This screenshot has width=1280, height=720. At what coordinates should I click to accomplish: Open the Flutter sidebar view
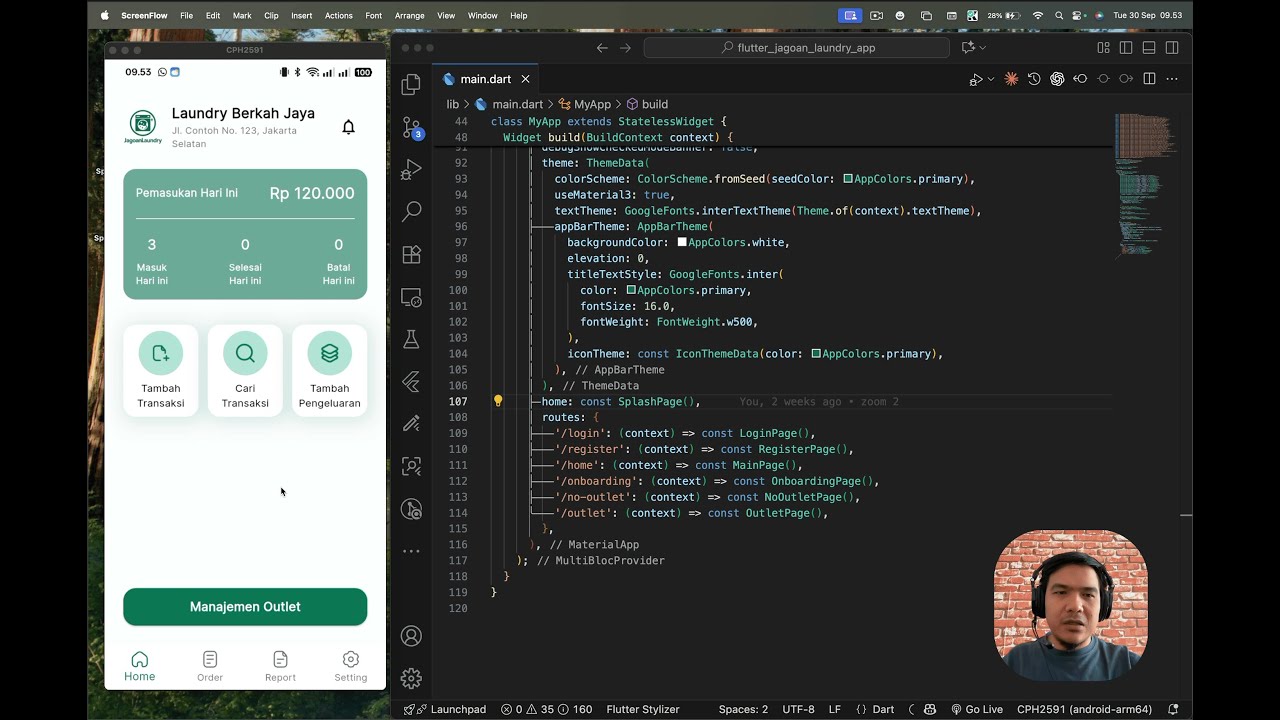click(411, 381)
